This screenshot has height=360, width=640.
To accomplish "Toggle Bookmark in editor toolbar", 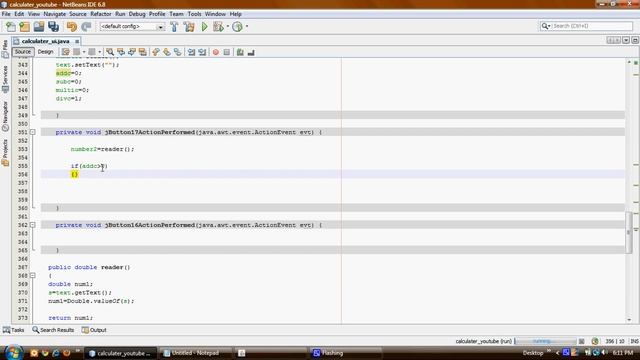I will click(x=178, y=52).
